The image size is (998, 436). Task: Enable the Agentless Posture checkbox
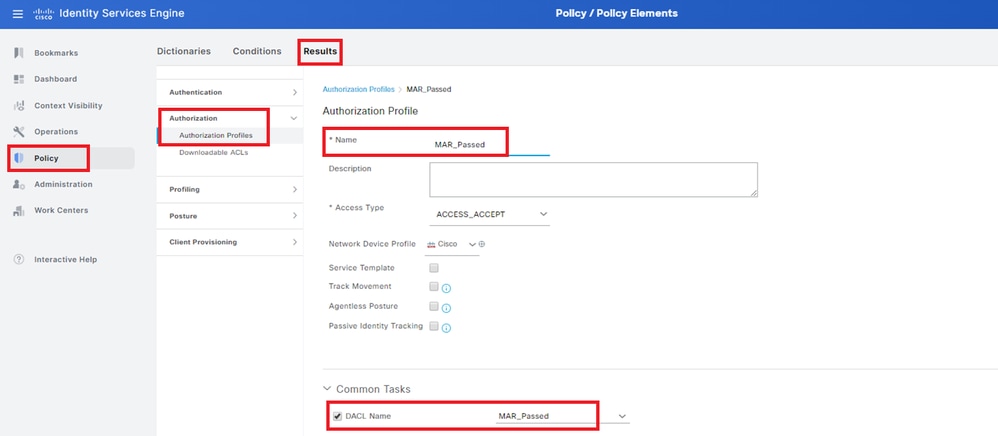[434, 306]
